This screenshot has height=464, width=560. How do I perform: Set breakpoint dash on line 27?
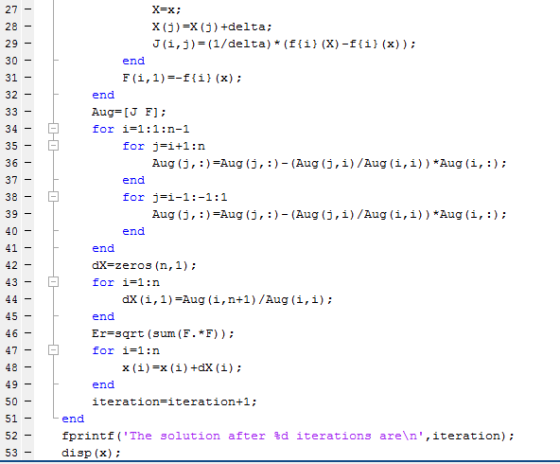click(x=28, y=9)
